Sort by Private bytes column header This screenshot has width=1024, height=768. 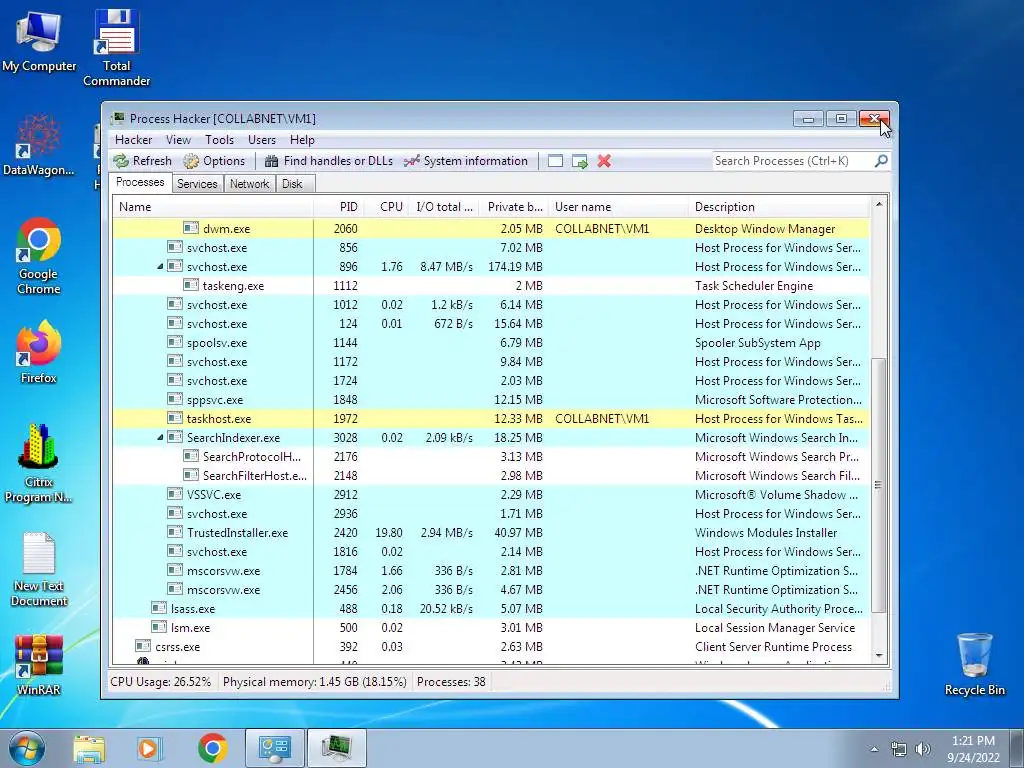pos(515,207)
